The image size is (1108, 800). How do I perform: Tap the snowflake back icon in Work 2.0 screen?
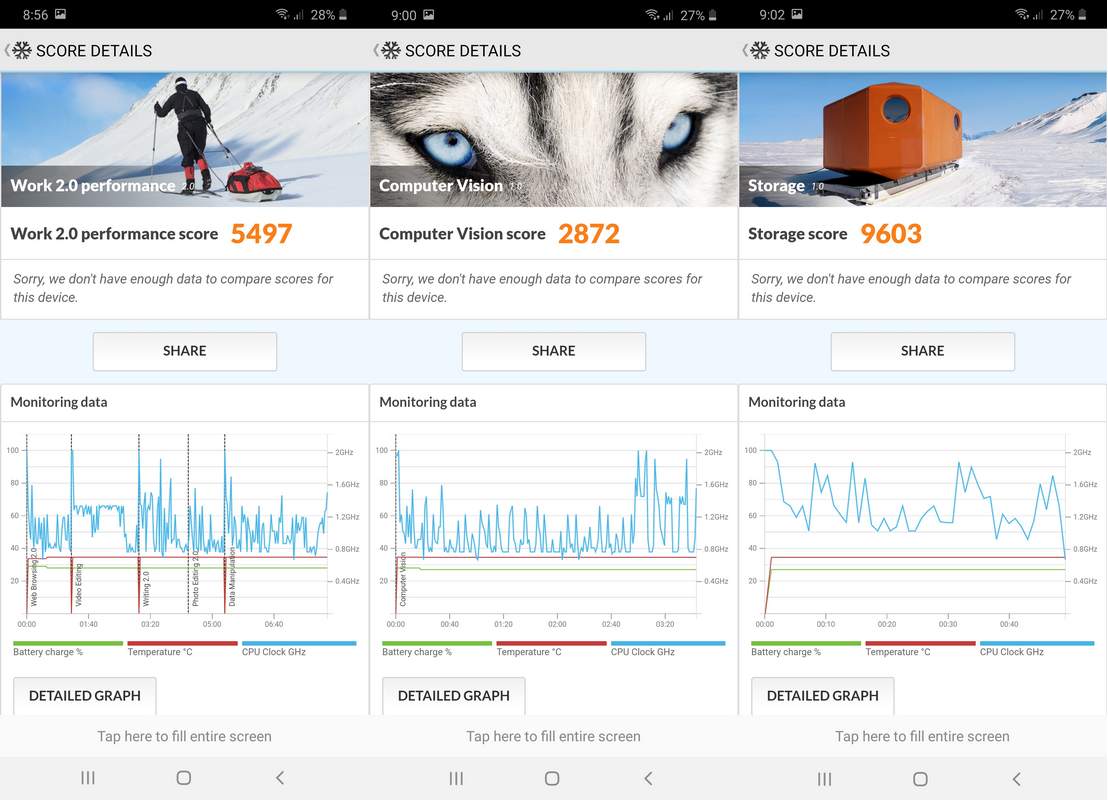19,51
